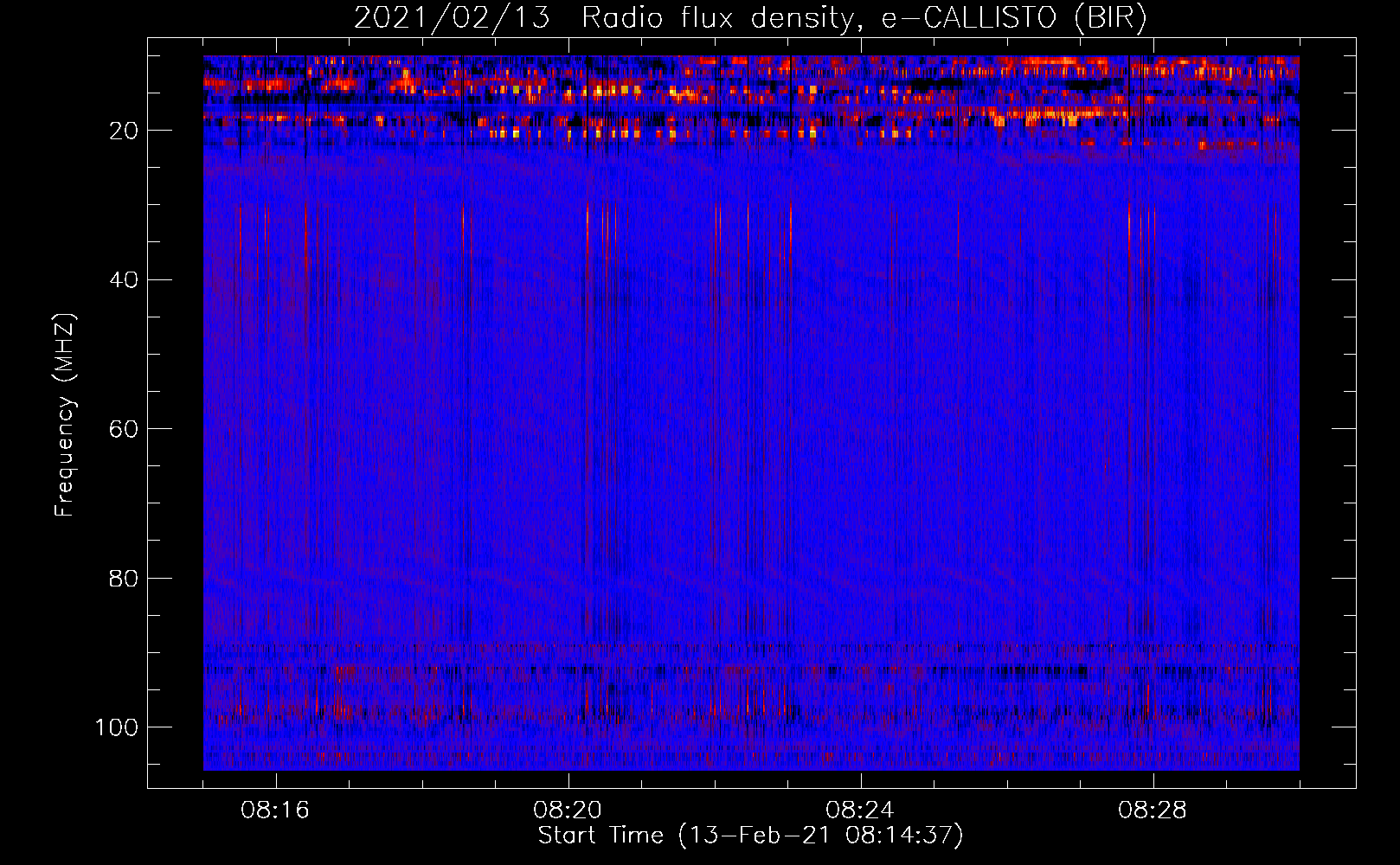Click the 'Start Time (13-Feb-21 08:14:37)' label
This screenshot has width=1400, height=865.
[x=750, y=836]
